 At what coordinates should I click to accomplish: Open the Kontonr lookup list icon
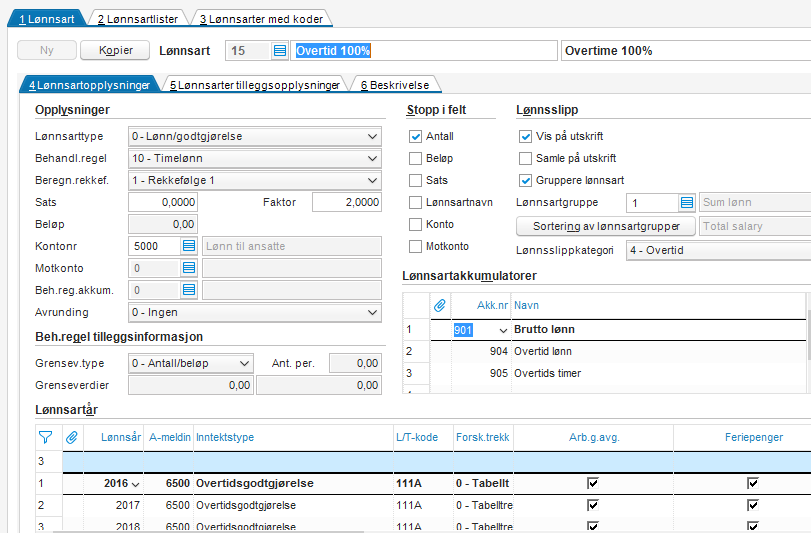tap(189, 246)
